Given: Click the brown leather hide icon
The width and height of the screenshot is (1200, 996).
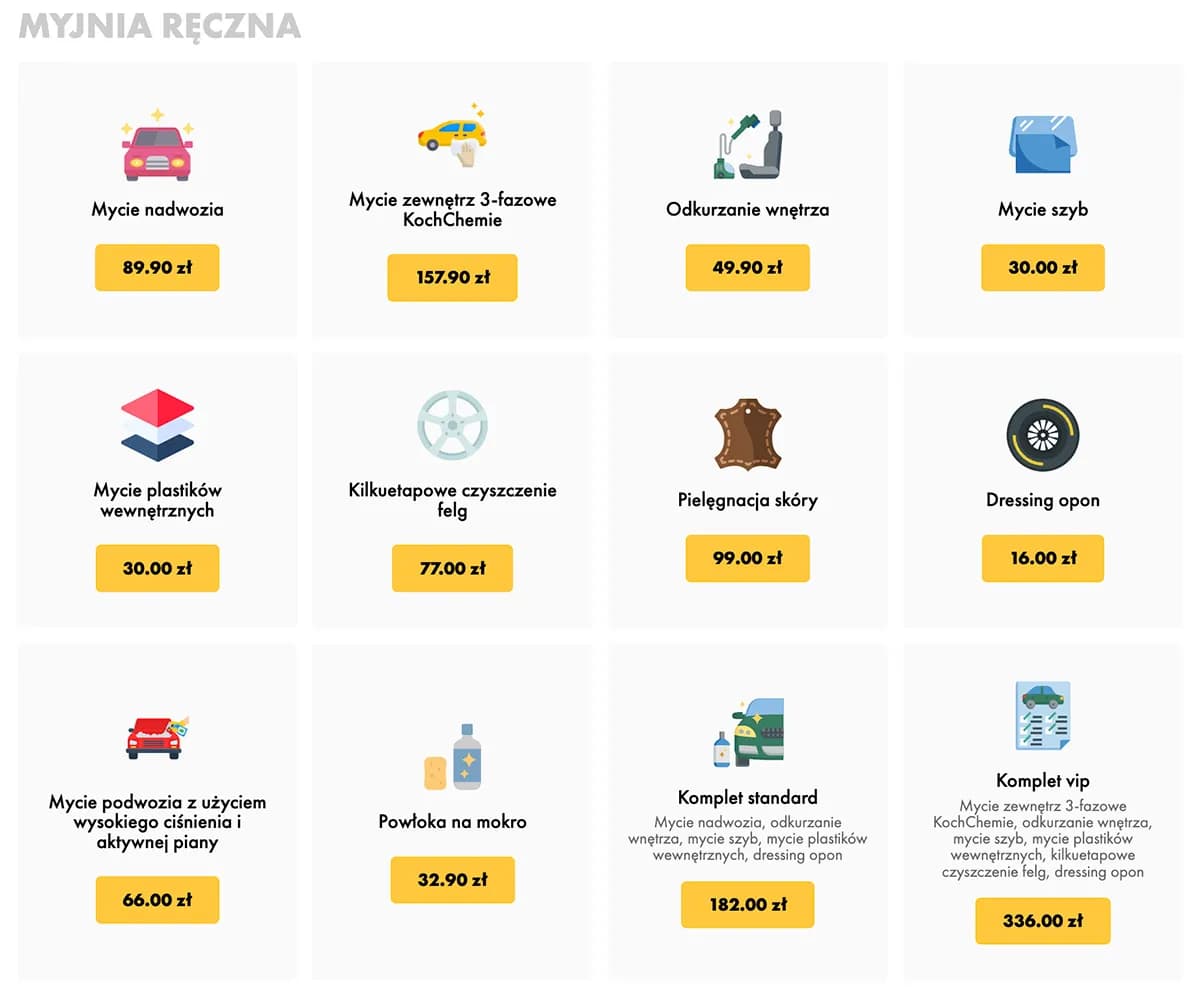Looking at the screenshot, I should (x=748, y=434).
